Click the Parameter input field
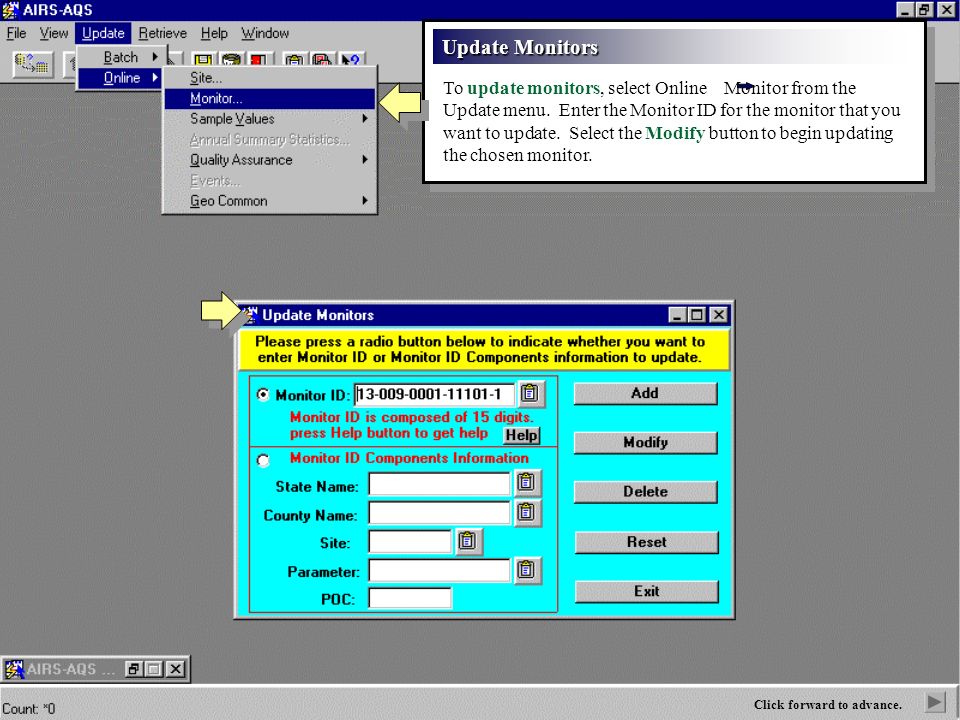Image resolution: width=960 pixels, height=720 pixels. (439, 571)
